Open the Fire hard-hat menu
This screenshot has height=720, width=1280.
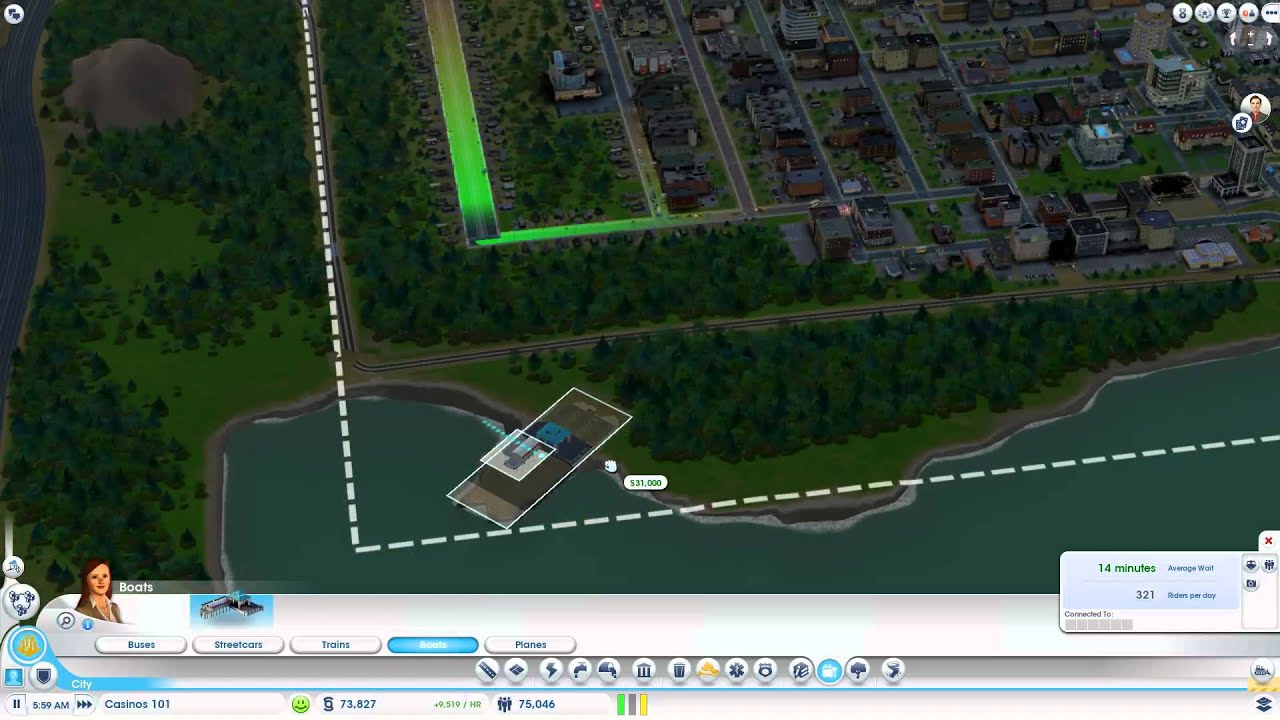click(708, 670)
